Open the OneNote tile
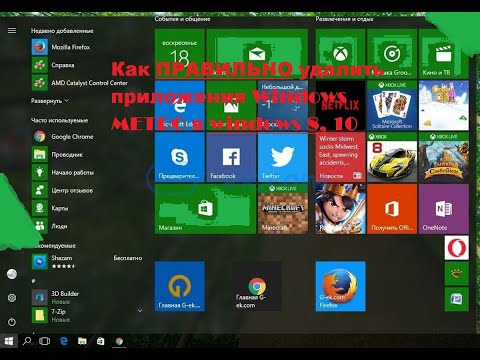 [444, 209]
